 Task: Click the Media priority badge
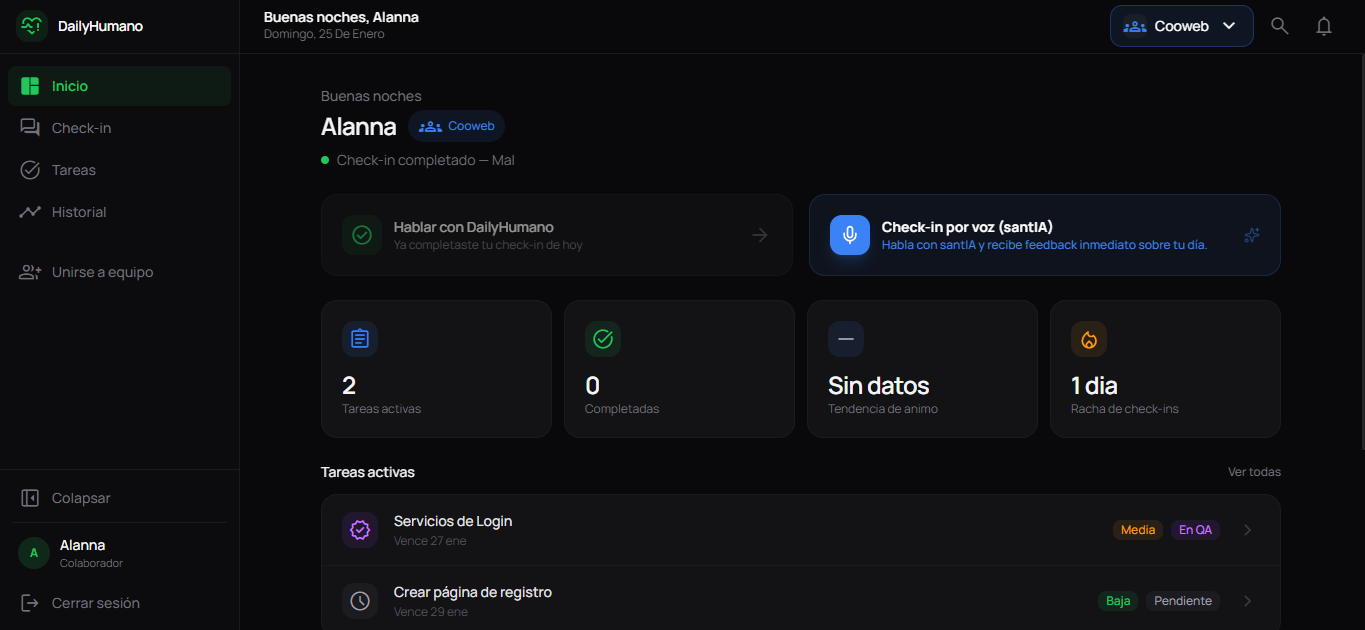click(1137, 530)
